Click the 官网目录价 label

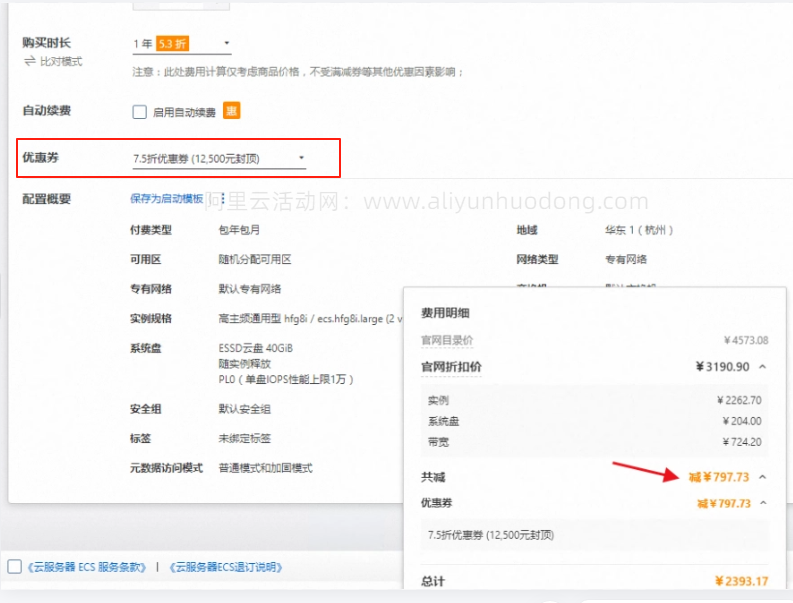pyautogui.click(x=447, y=340)
